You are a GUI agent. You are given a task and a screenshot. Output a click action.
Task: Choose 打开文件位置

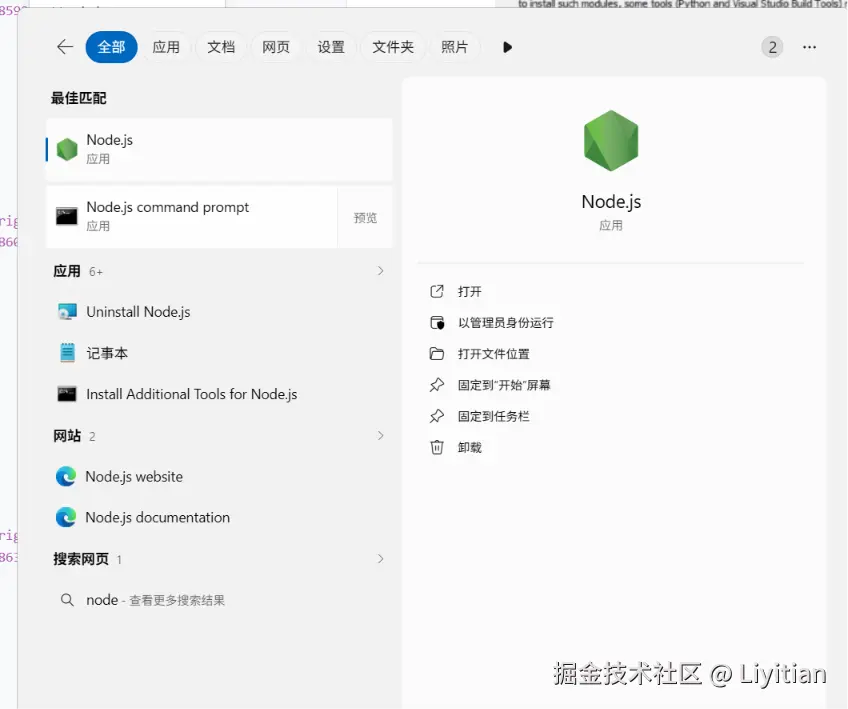pyautogui.click(x=494, y=354)
